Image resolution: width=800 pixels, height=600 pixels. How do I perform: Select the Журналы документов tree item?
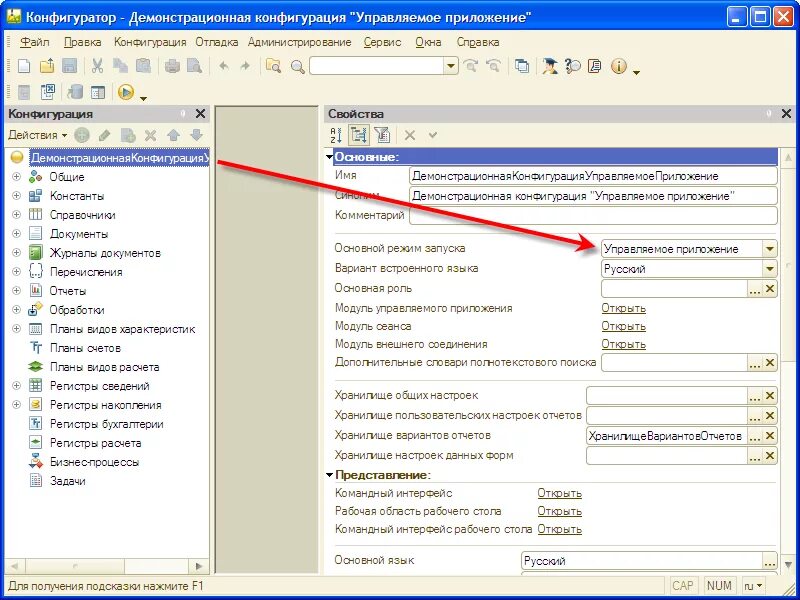pyautogui.click(x=105, y=253)
